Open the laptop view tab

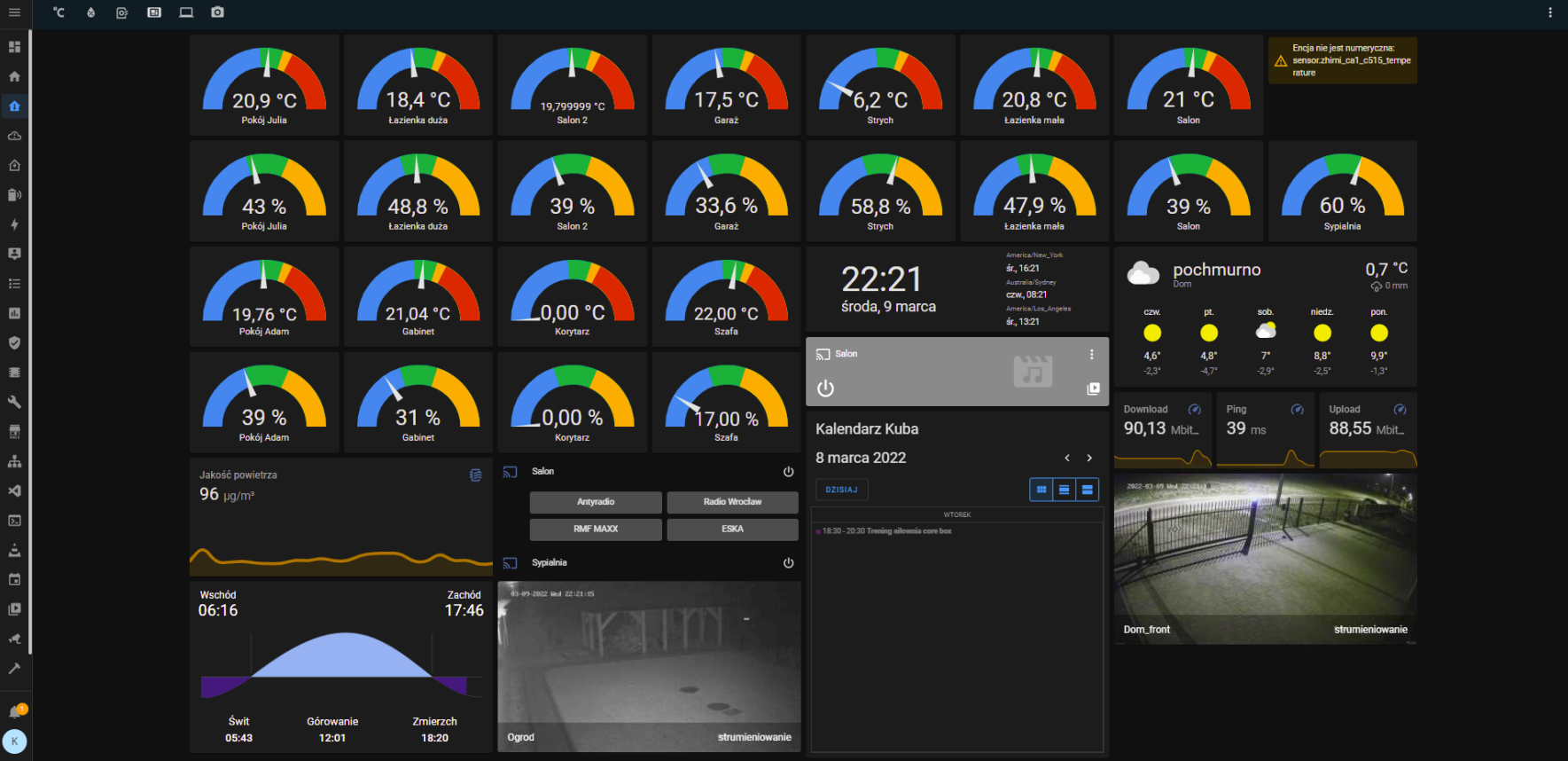186,12
